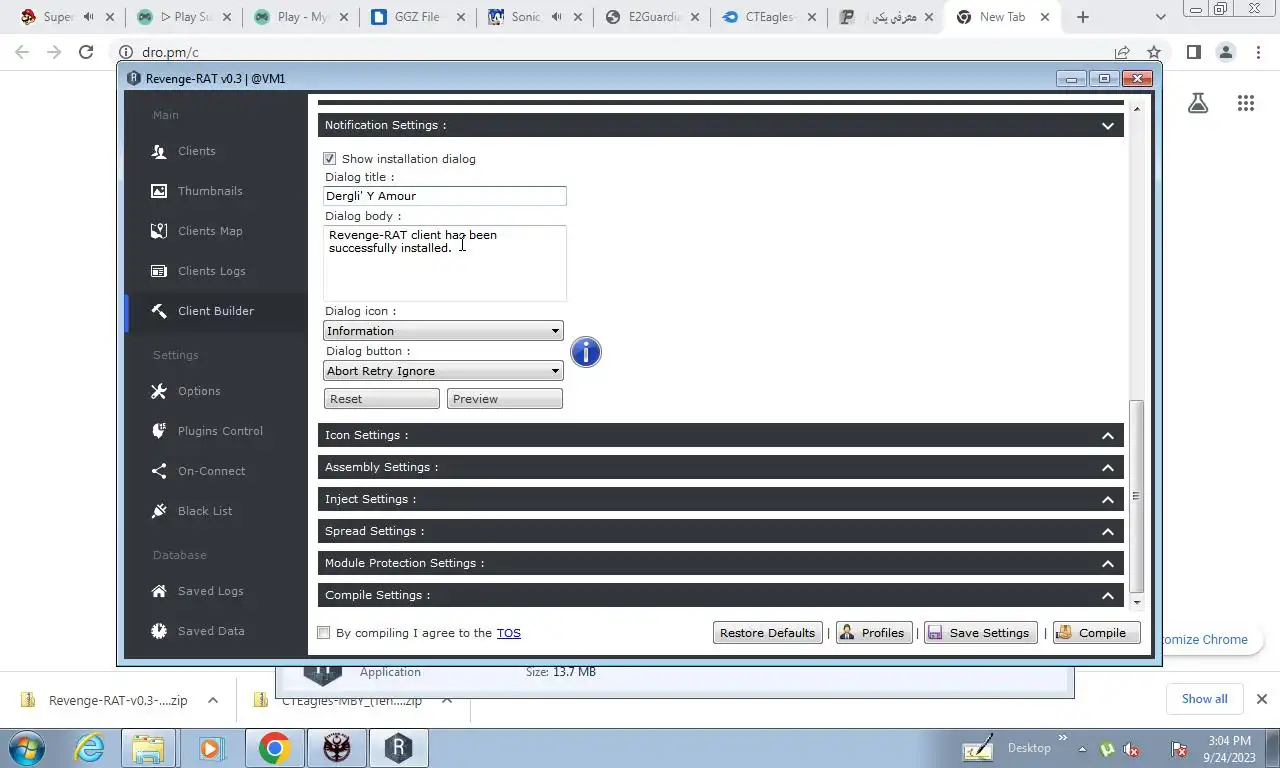The width and height of the screenshot is (1280, 768).
Task: Uncheck Show installation dialog
Action: point(330,158)
